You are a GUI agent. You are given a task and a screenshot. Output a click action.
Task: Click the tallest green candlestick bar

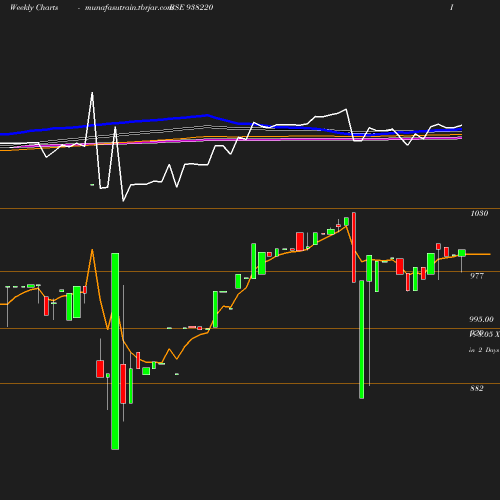coord(115,351)
